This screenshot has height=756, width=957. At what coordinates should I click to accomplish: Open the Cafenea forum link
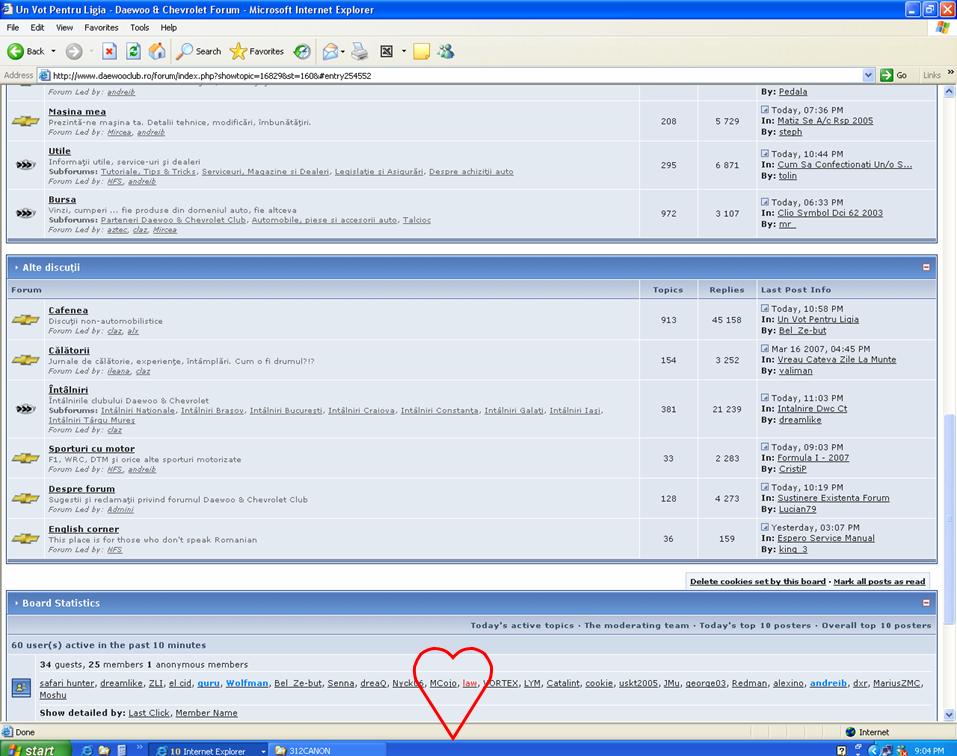68,310
